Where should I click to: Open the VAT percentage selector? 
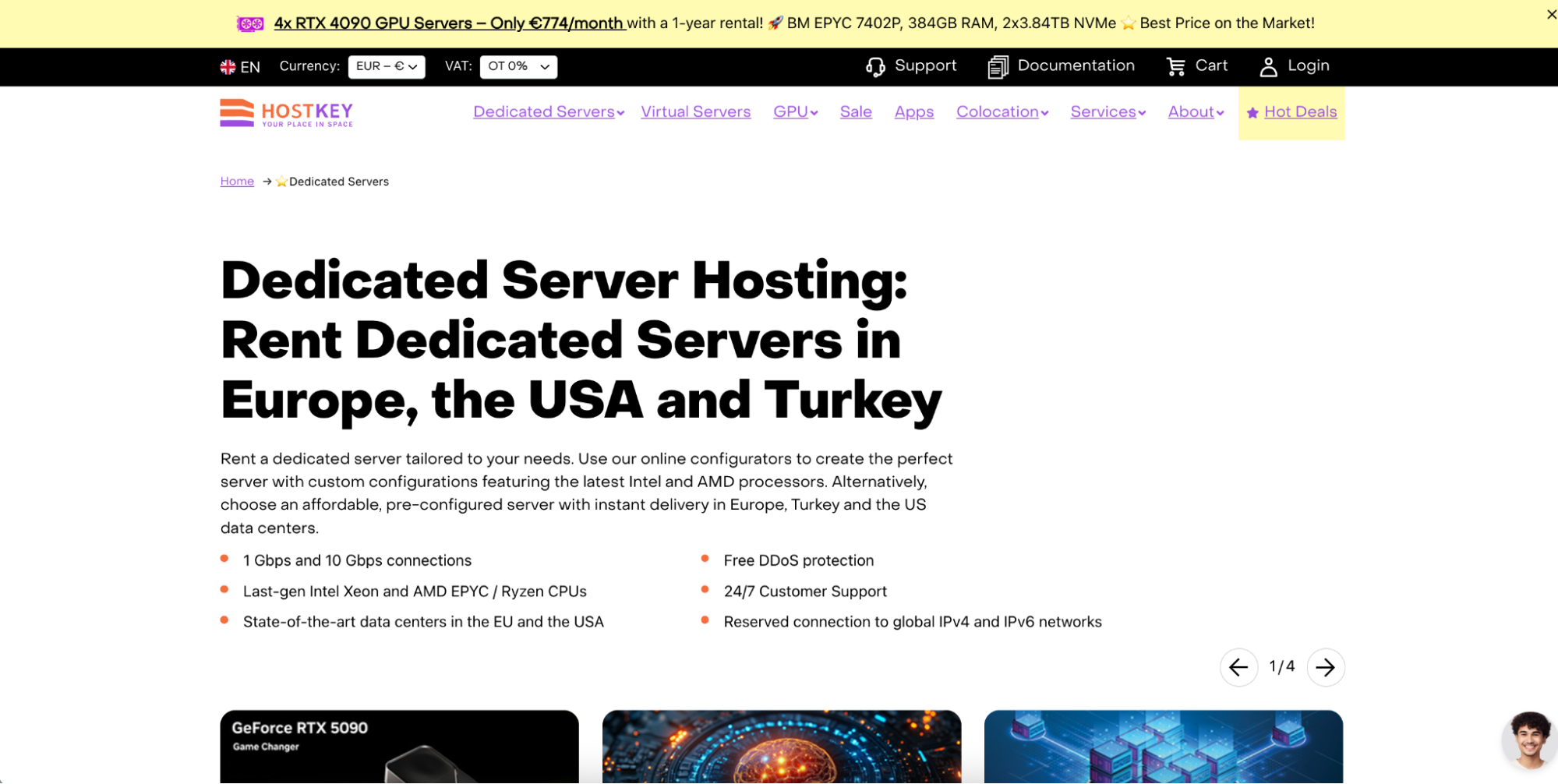(x=518, y=66)
